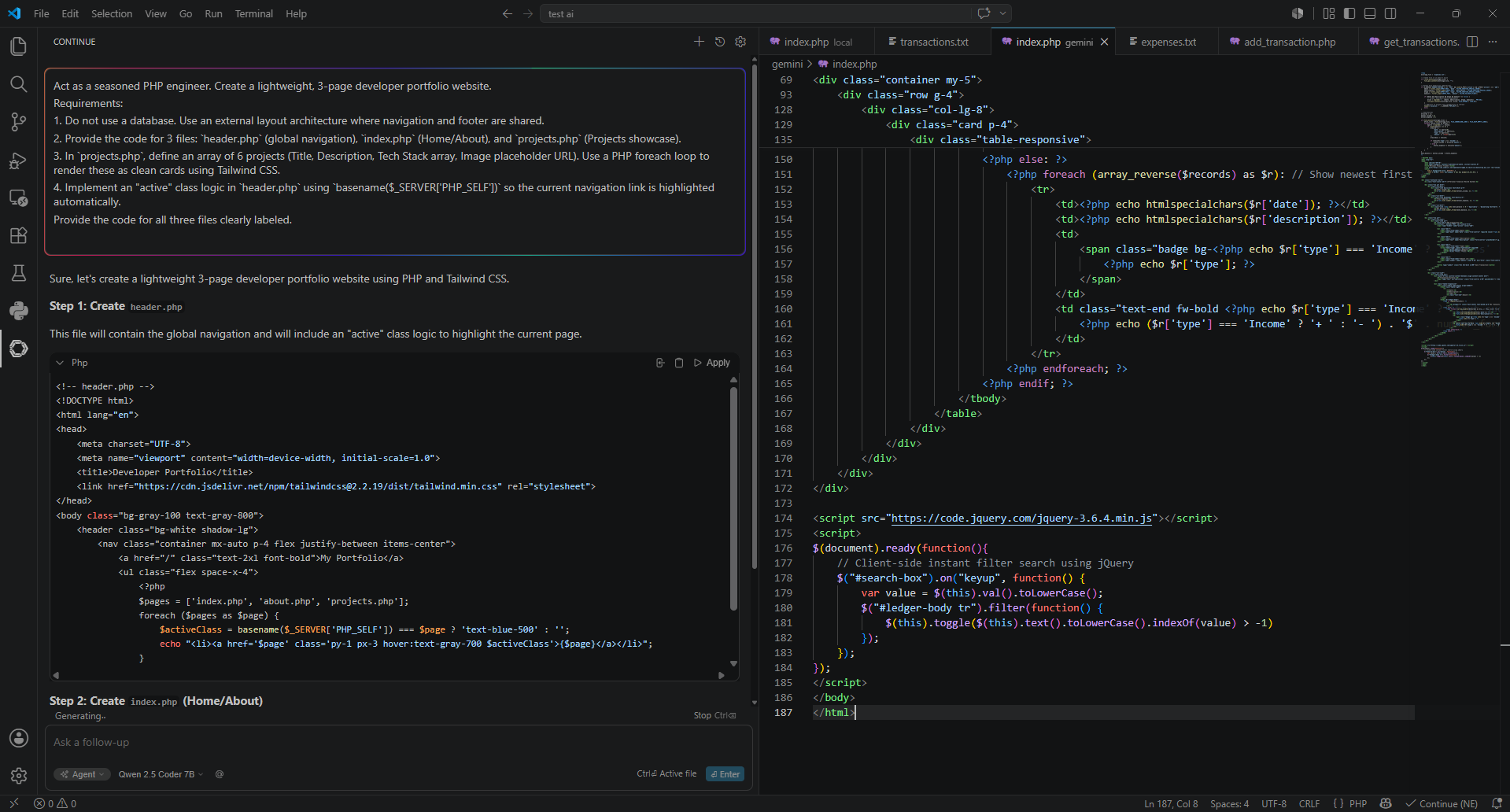Viewport: 1510px width, 812px height.
Task: Open the Accounts menu icon
Action: coord(18,738)
